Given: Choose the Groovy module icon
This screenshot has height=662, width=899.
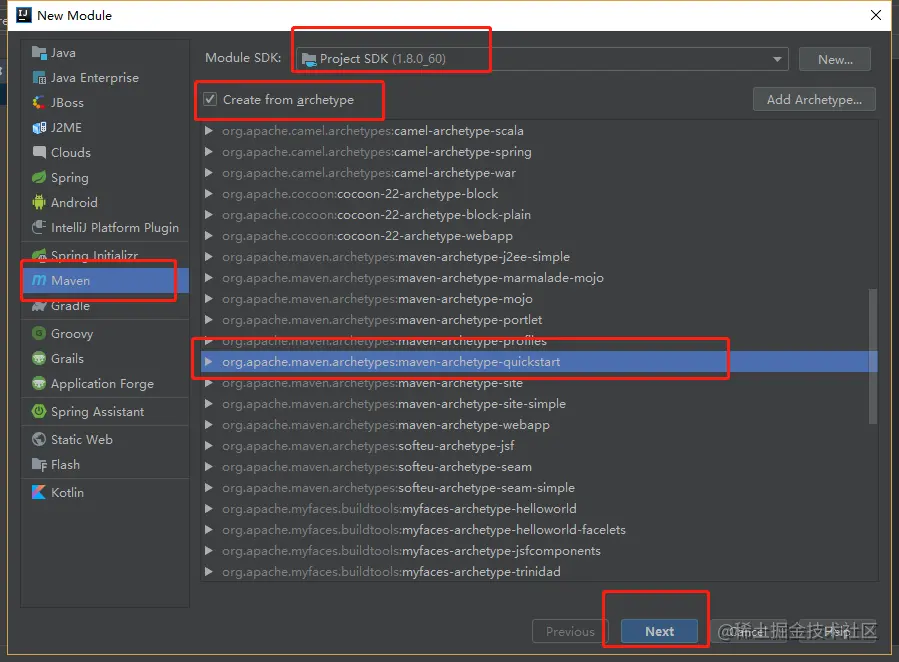Looking at the screenshot, I should point(39,334).
